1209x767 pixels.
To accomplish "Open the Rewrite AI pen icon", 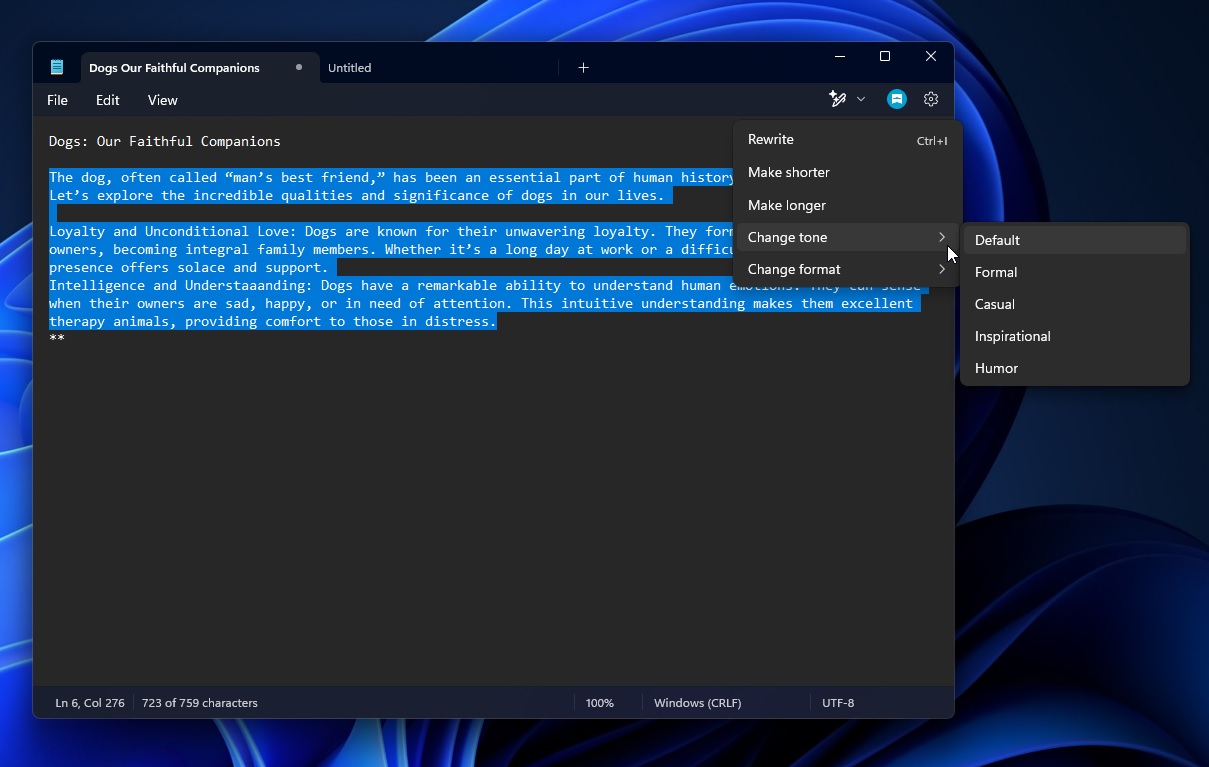I will (x=838, y=99).
